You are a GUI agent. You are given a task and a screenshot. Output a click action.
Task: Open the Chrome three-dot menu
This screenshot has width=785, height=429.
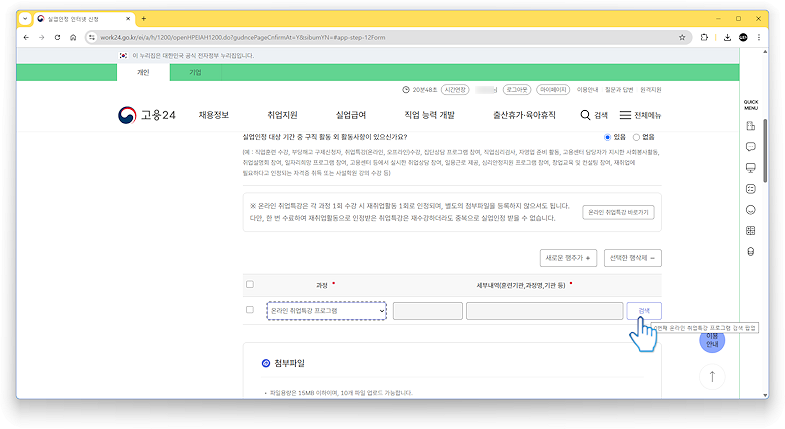[x=759, y=38]
